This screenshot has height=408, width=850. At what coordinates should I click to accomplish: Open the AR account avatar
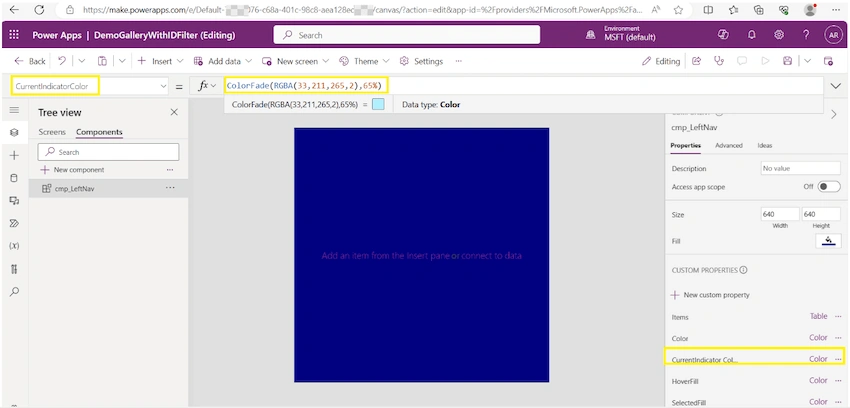[833, 35]
